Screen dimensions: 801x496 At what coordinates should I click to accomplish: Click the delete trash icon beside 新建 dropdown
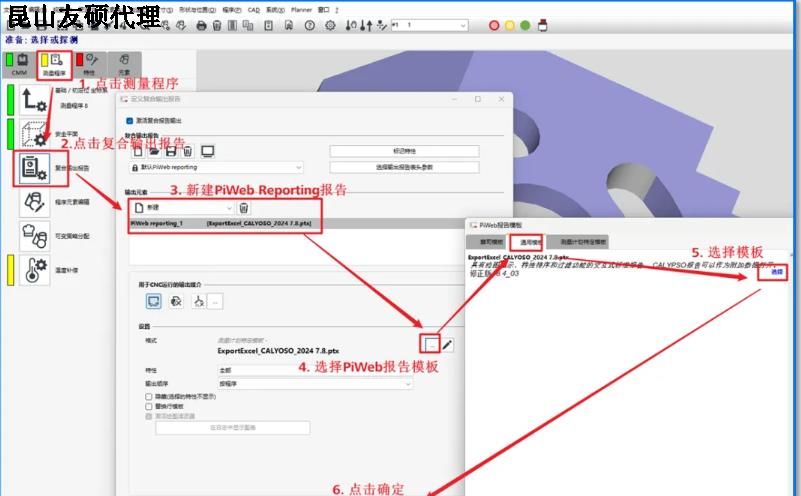pyautogui.click(x=243, y=207)
